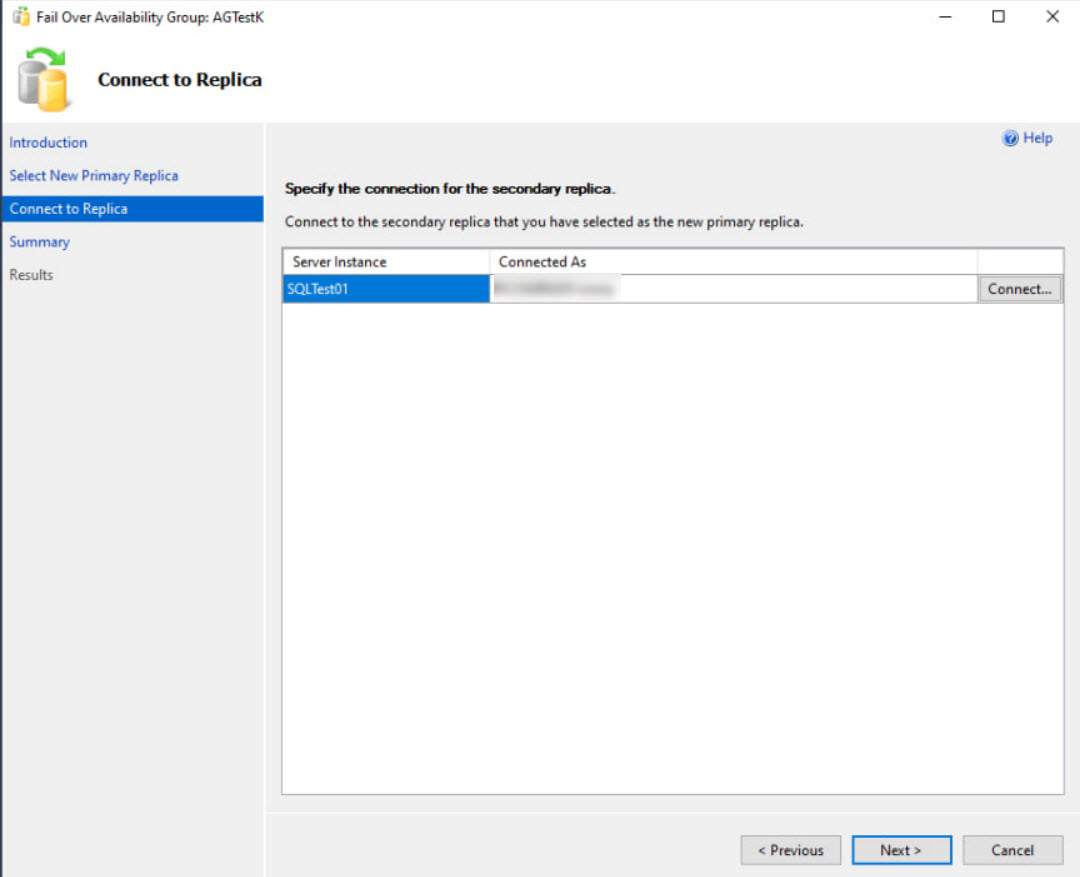This screenshot has width=1080, height=877.
Task: Select the SQLTest01 server instance row
Action: (385, 289)
